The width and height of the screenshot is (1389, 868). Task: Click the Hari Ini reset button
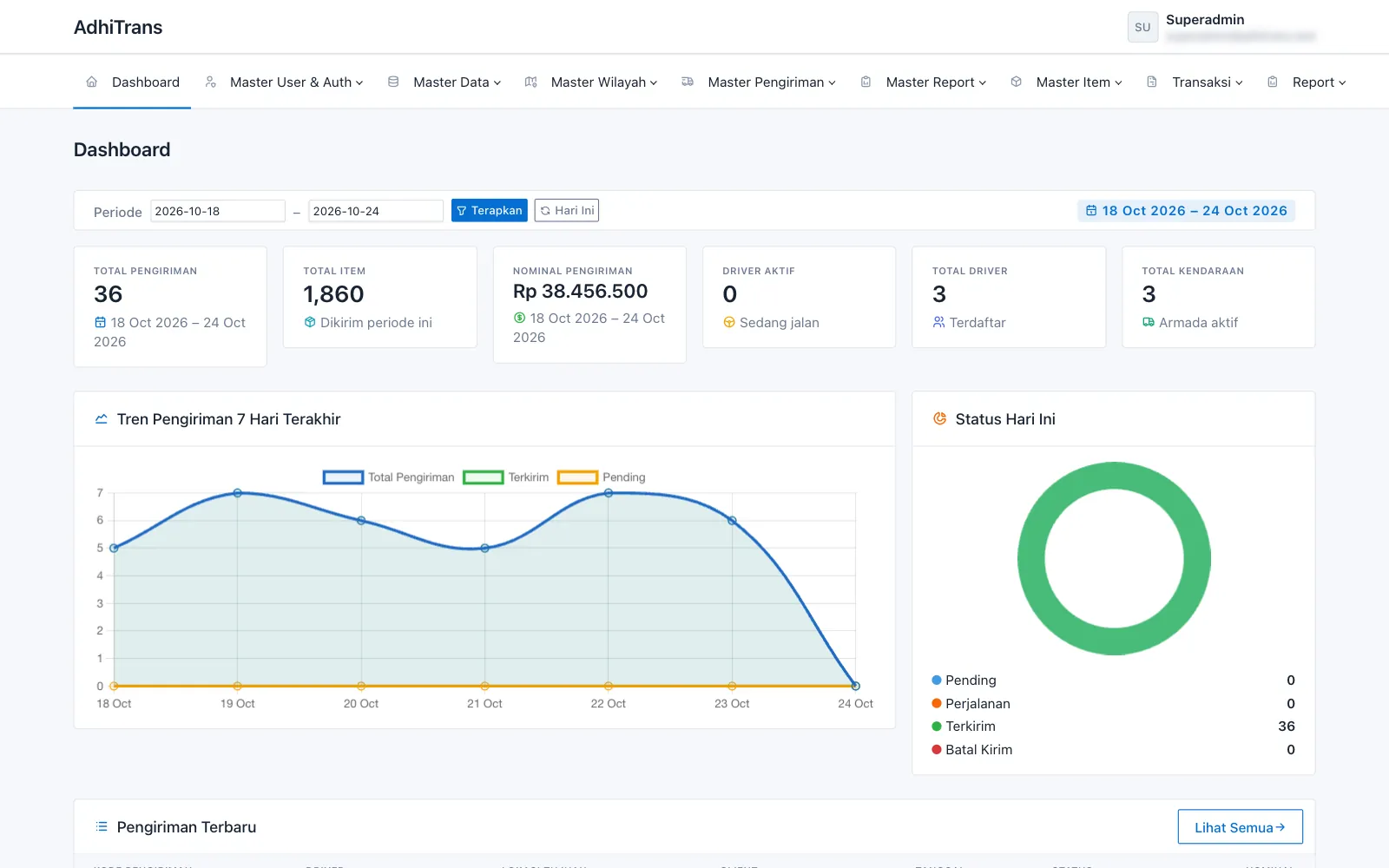point(567,211)
